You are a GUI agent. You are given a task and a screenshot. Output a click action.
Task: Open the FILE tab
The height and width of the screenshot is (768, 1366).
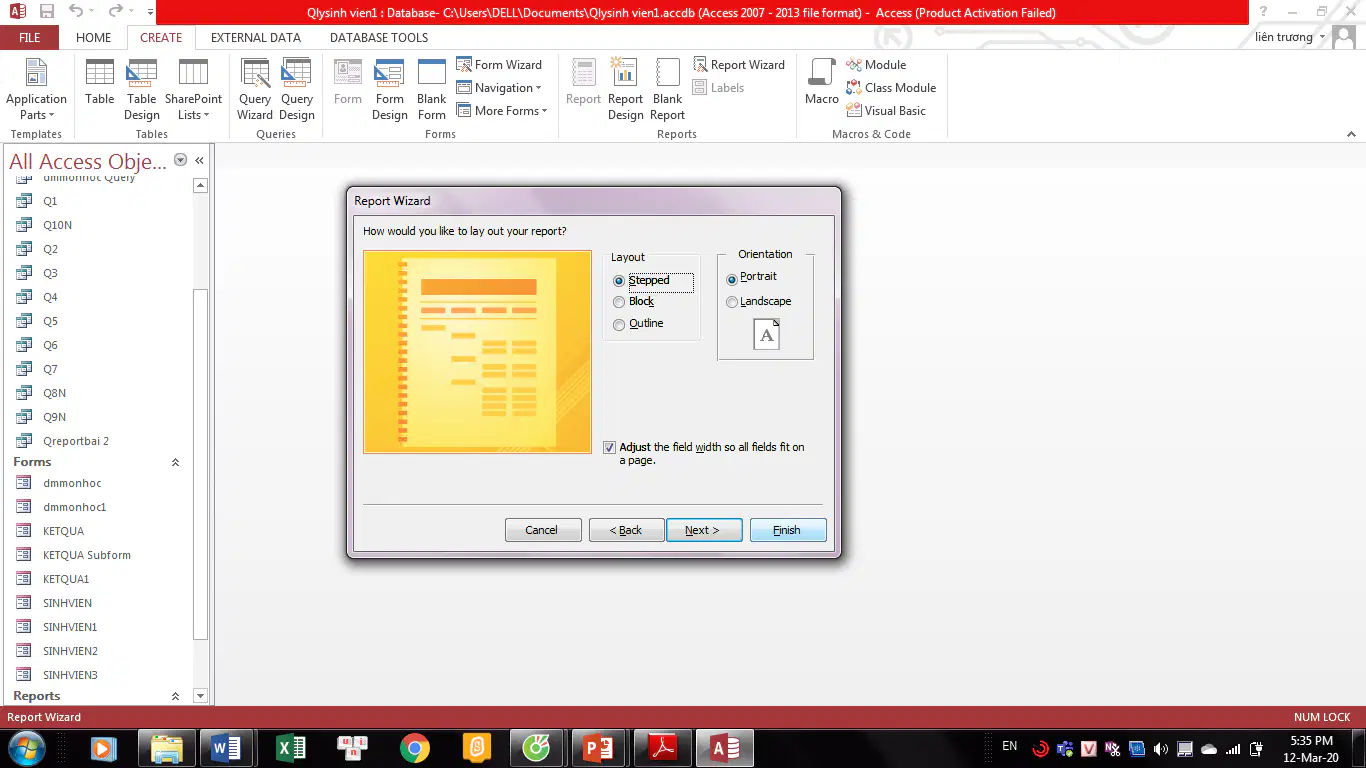(30, 38)
